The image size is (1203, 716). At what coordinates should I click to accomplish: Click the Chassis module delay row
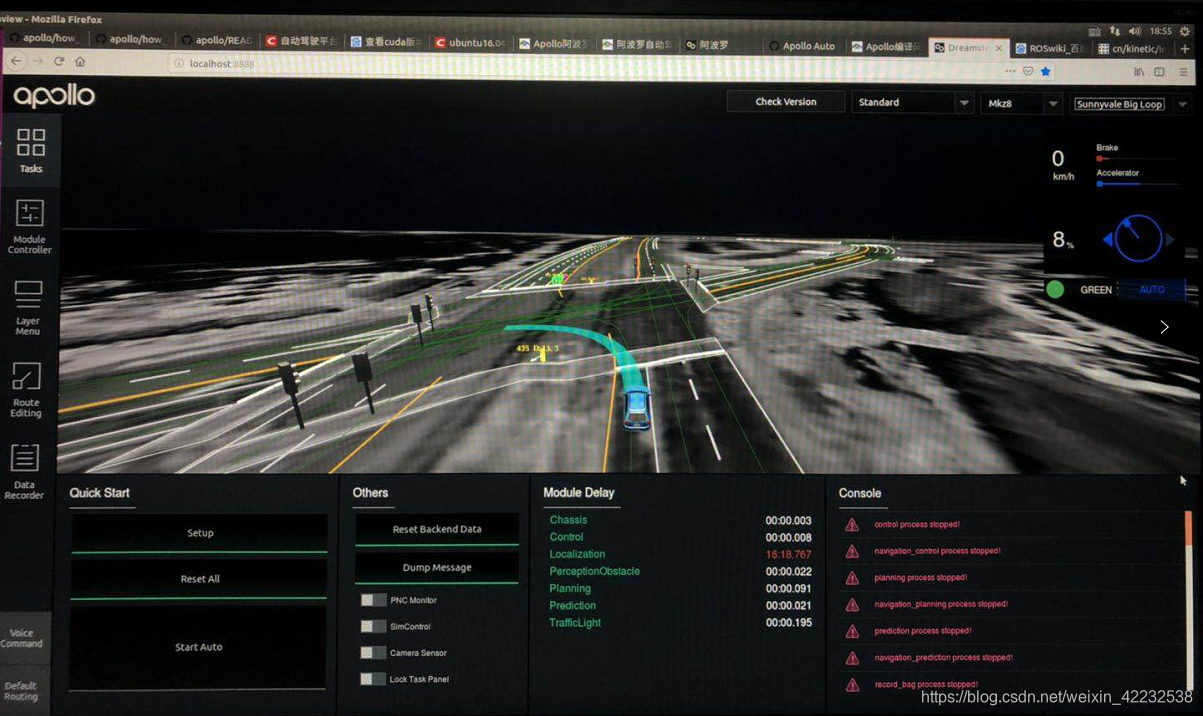click(x=680, y=520)
